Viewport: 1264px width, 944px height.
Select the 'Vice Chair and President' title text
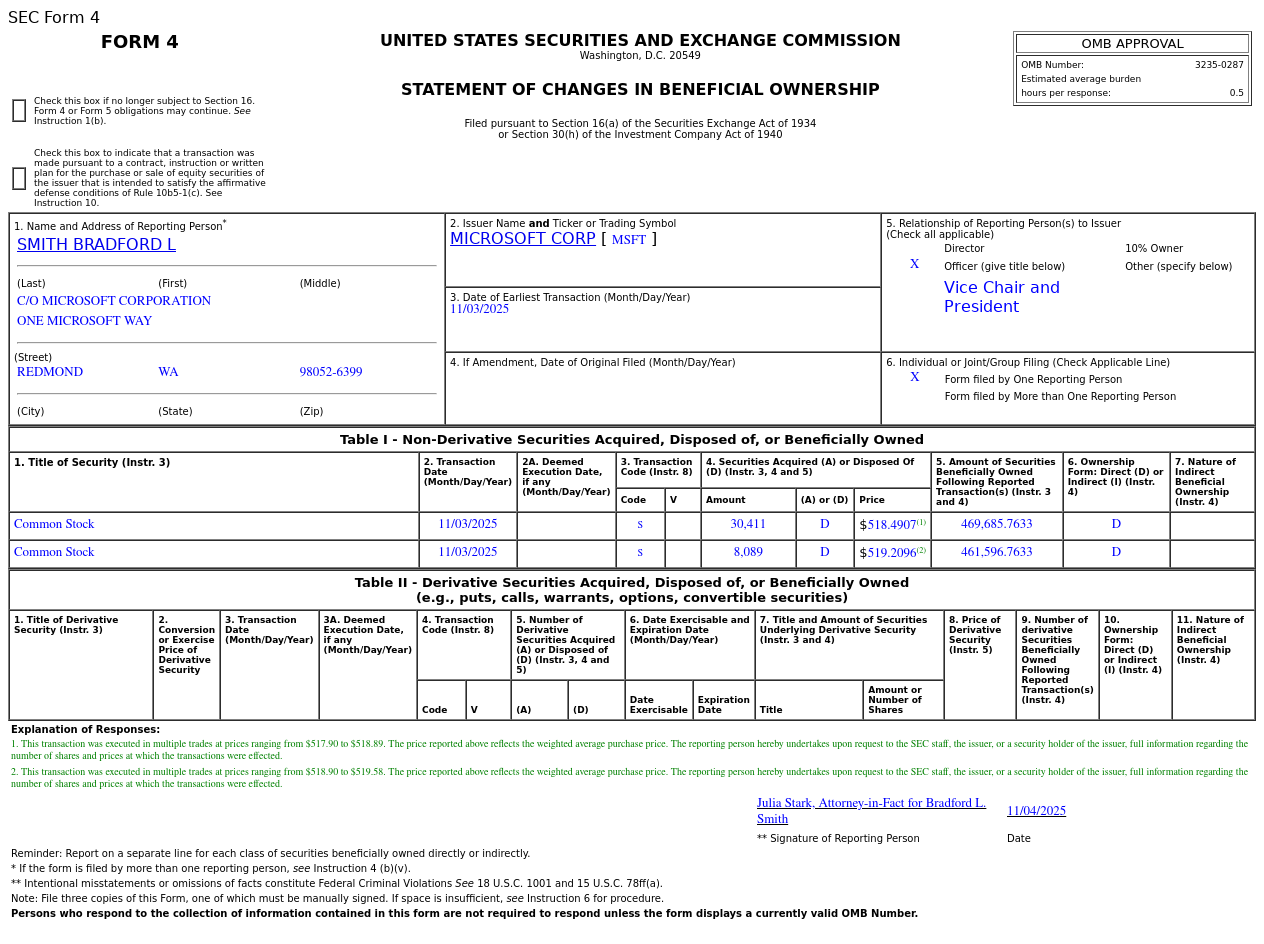pos(1001,297)
